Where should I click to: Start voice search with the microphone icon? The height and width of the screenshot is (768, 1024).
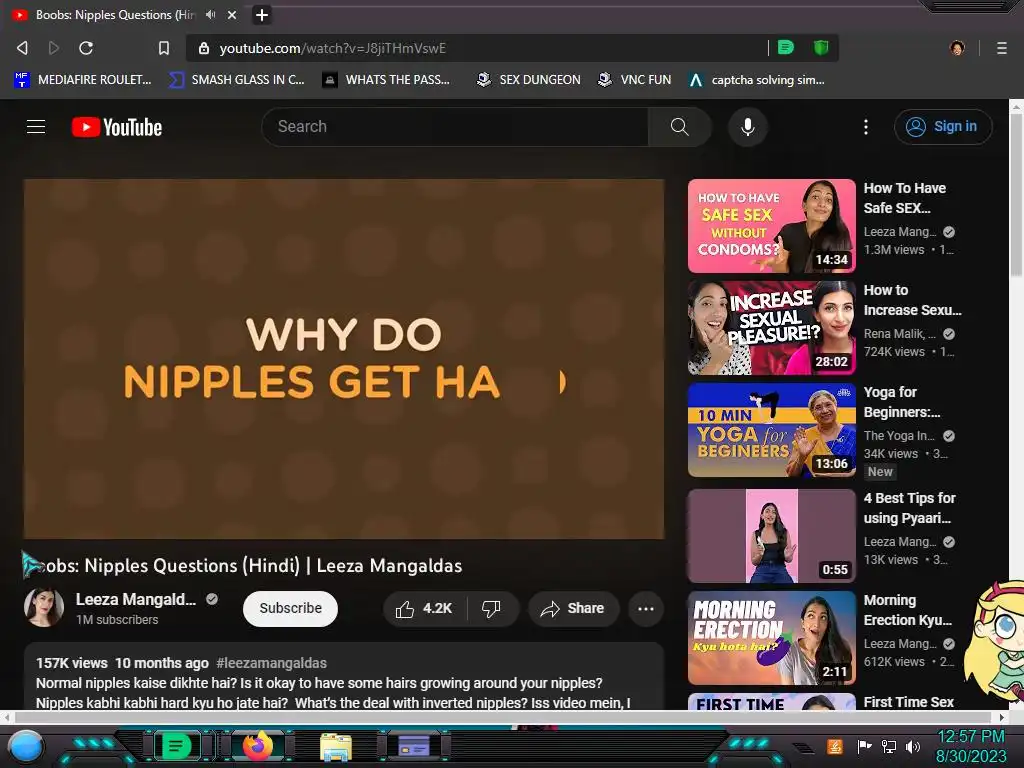tap(748, 127)
